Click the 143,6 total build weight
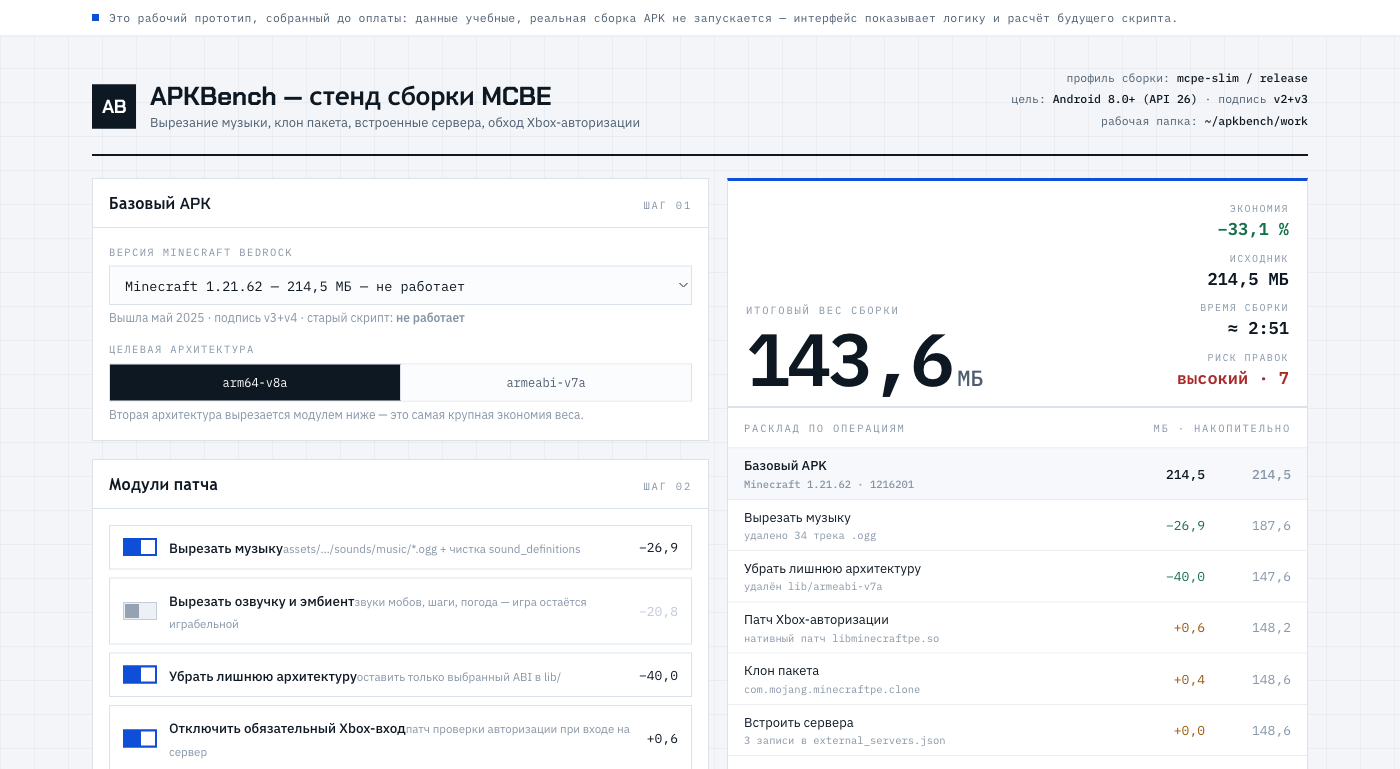The width and height of the screenshot is (1400, 769). tap(850, 361)
